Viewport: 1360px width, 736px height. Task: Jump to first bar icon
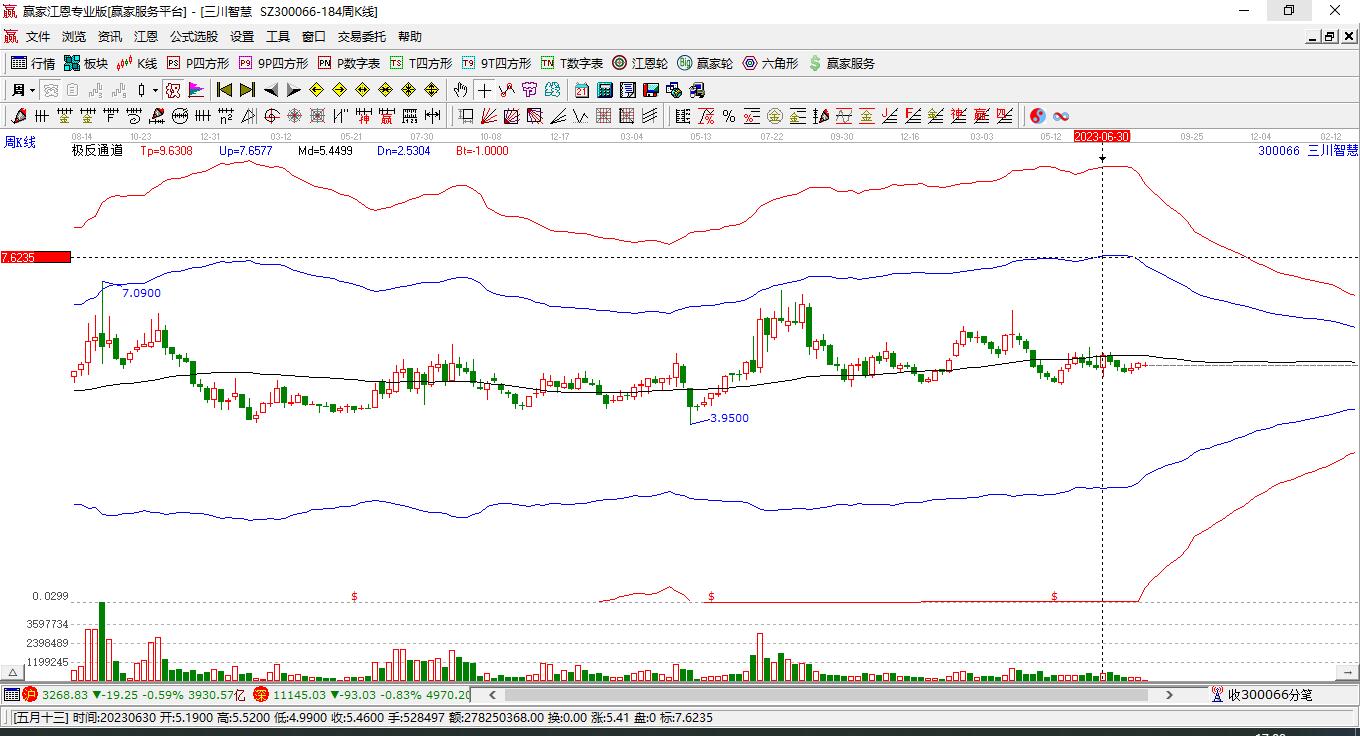click(x=225, y=90)
